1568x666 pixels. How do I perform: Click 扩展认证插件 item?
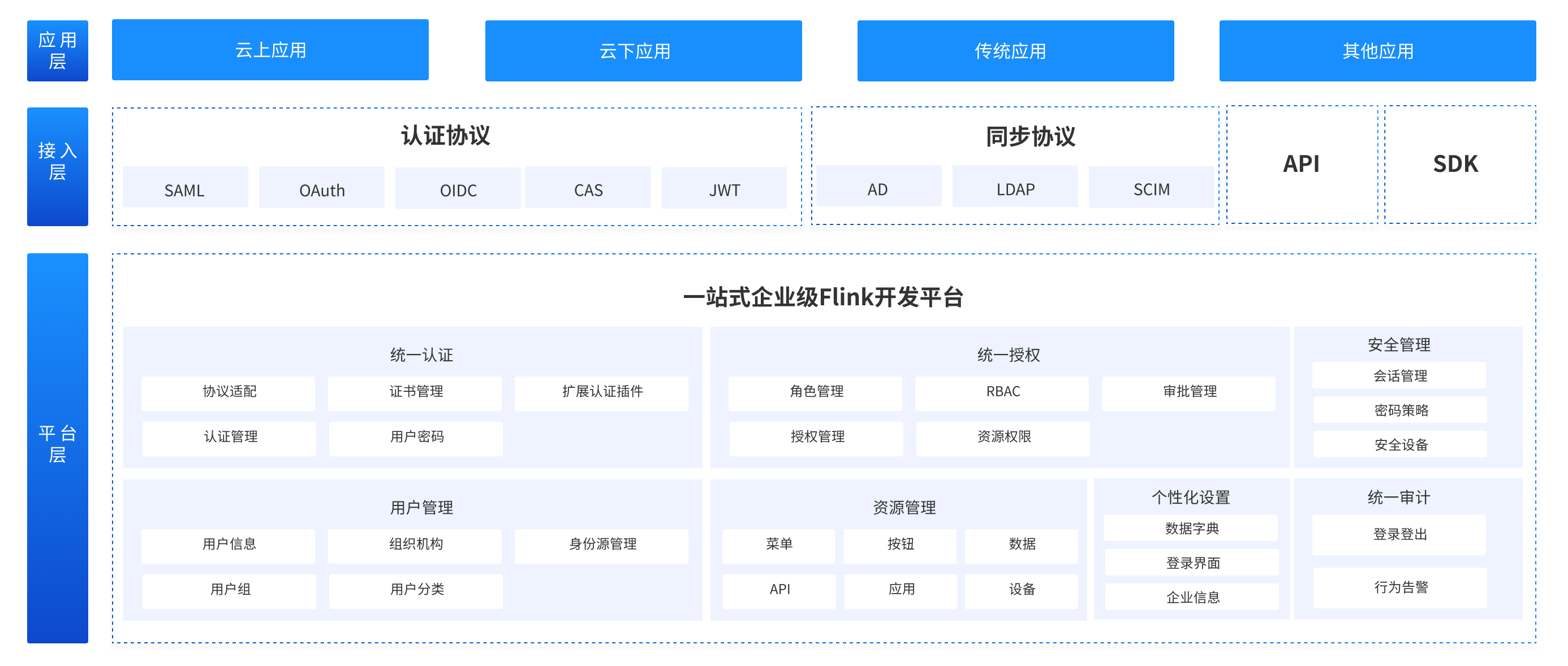pyautogui.click(x=601, y=393)
